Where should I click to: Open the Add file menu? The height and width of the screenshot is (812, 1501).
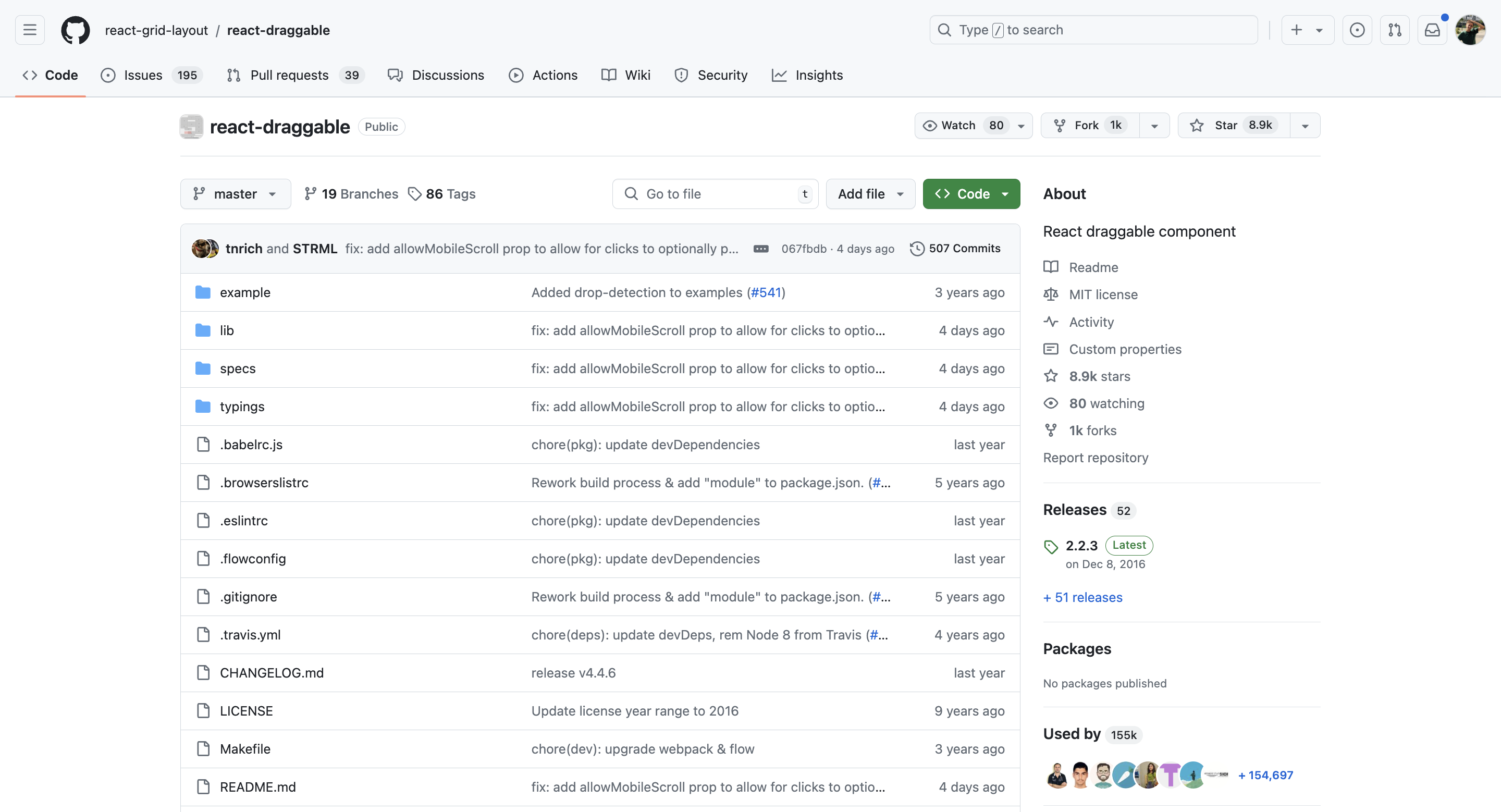[870, 193]
